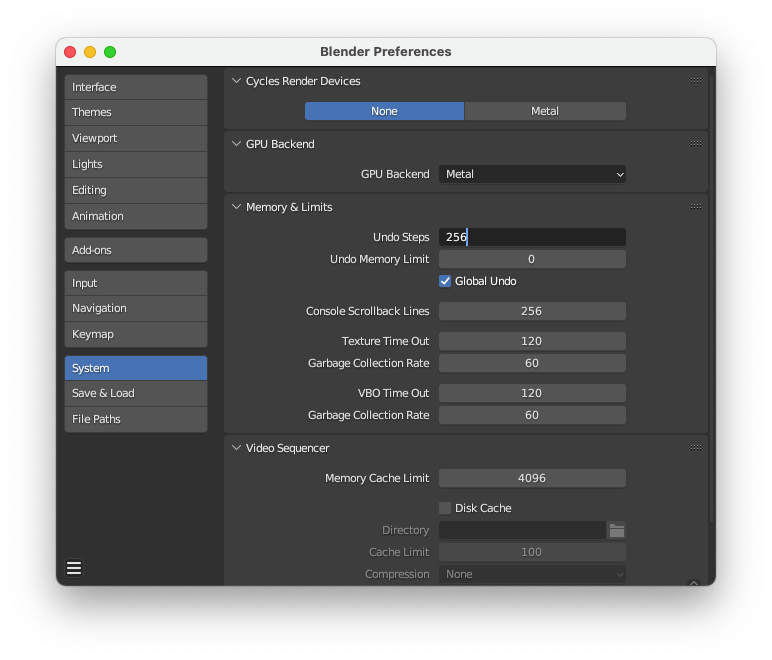This screenshot has width=772, height=660.
Task: Click the VBO Time Out value field
Action: coord(532,393)
